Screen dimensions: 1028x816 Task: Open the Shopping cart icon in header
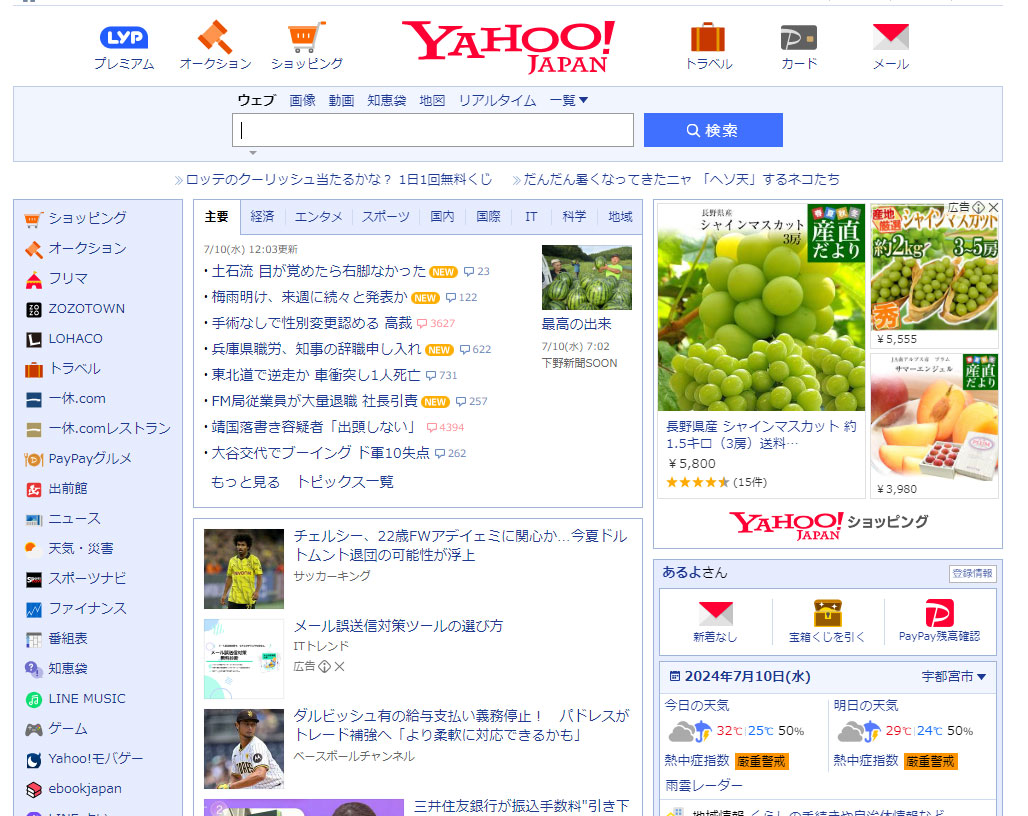(306, 37)
